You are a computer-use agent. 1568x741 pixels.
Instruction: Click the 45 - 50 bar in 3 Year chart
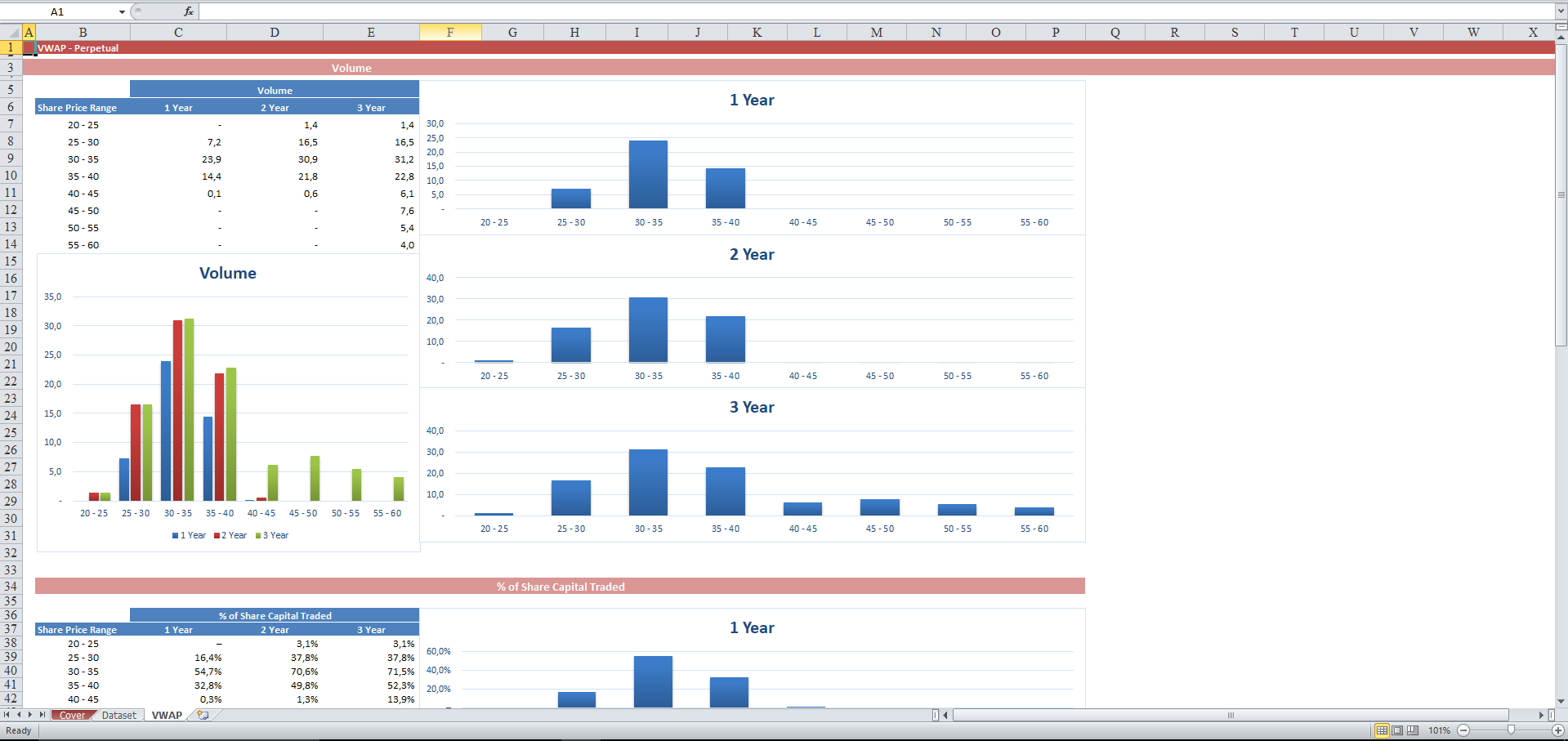(880, 507)
